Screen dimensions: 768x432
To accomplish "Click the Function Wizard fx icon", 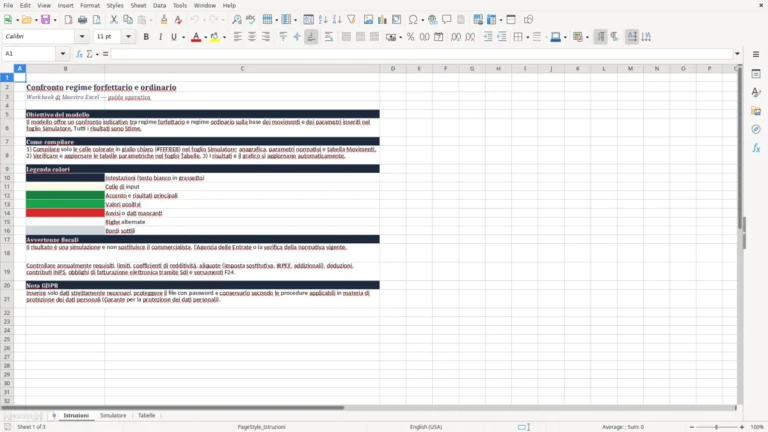I will click(79, 54).
